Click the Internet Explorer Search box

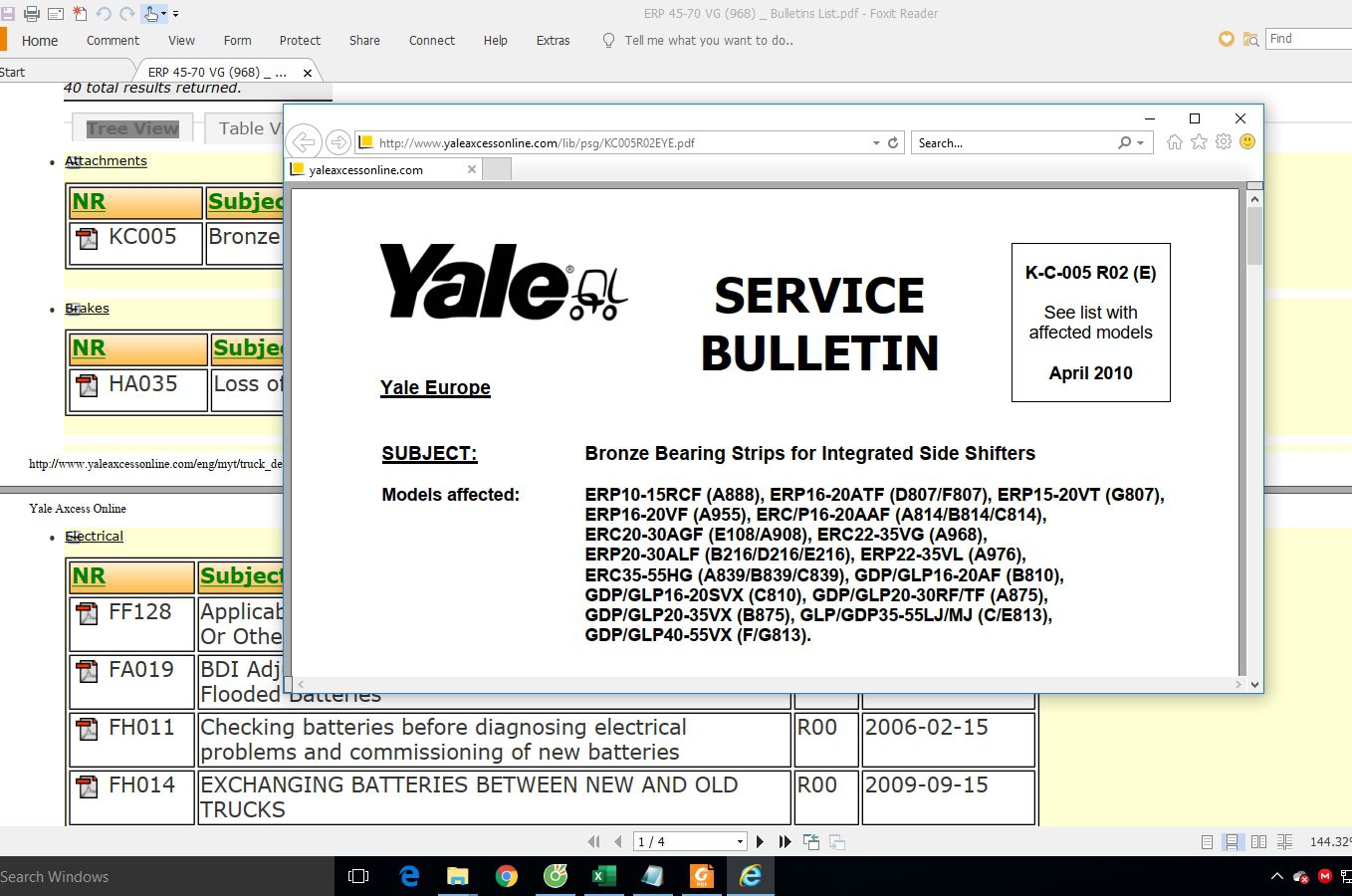(x=1014, y=143)
